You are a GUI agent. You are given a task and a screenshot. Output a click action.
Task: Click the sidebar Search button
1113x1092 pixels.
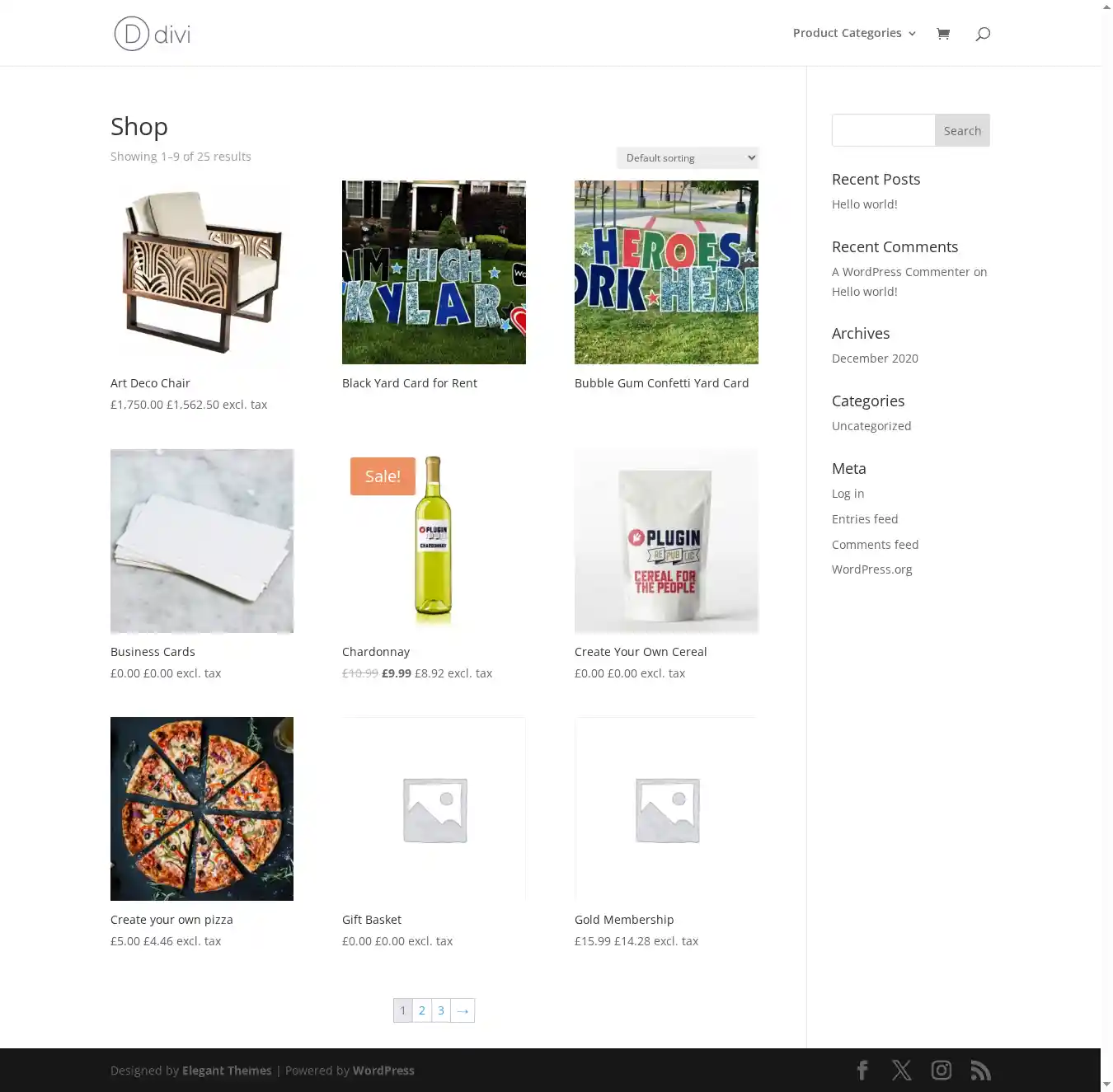point(962,130)
